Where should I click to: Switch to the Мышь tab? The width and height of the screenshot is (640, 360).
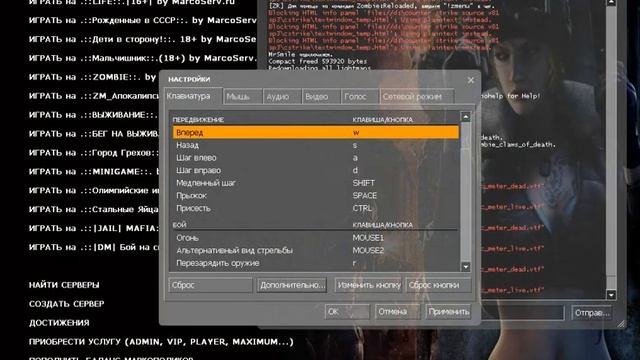[242, 97]
